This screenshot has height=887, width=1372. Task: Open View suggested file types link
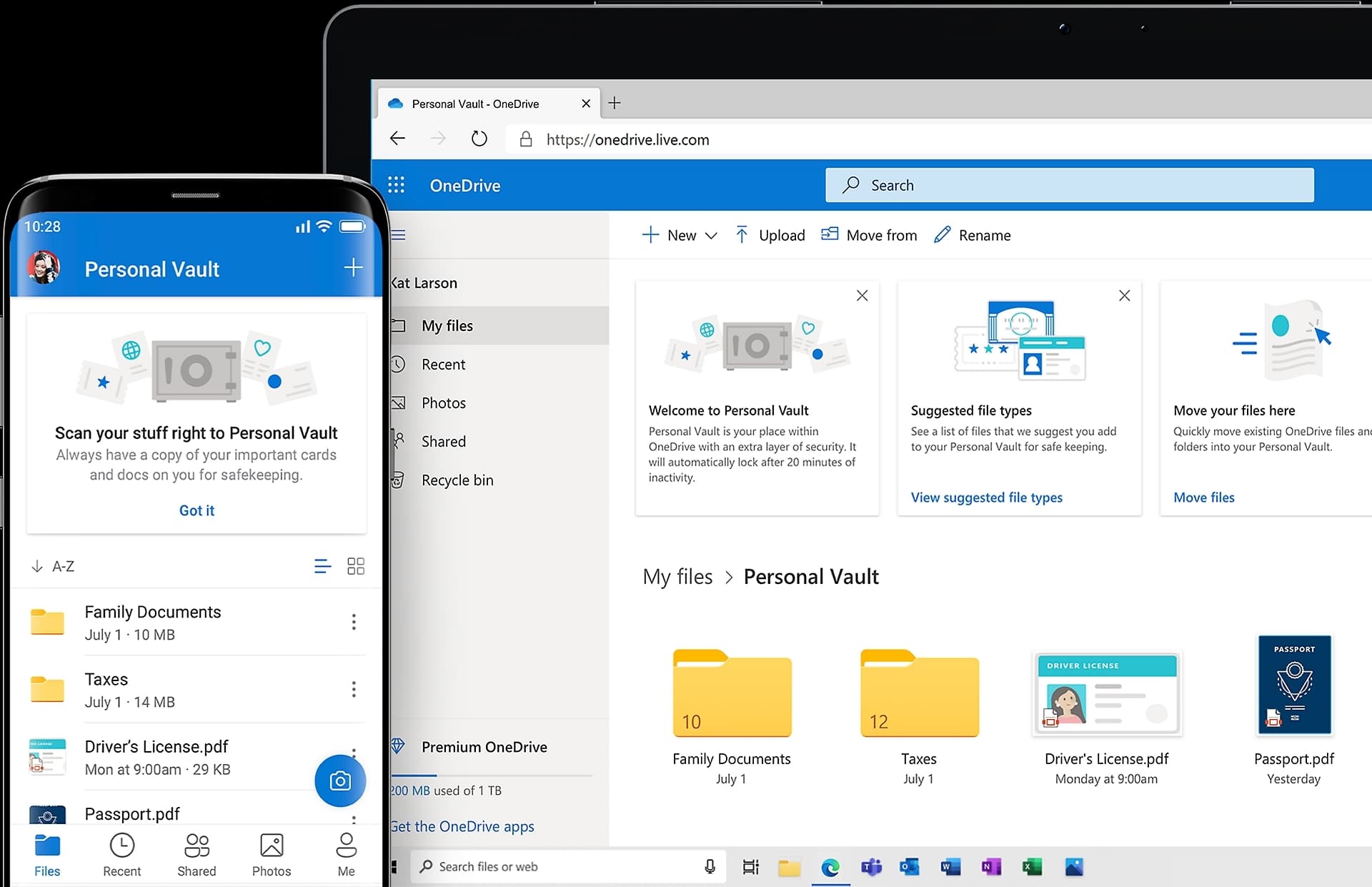point(986,497)
